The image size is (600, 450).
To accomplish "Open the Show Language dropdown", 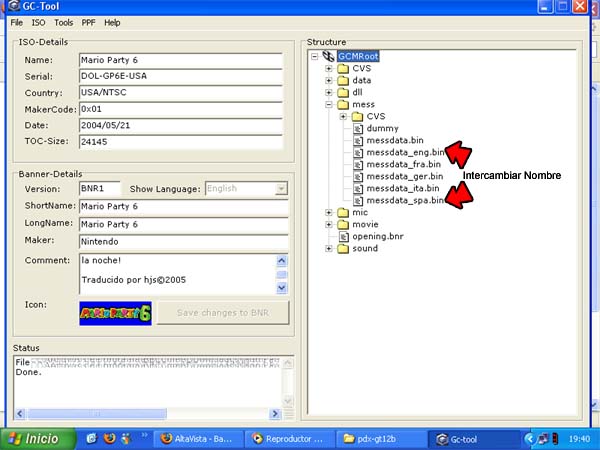I will [281, 188].
